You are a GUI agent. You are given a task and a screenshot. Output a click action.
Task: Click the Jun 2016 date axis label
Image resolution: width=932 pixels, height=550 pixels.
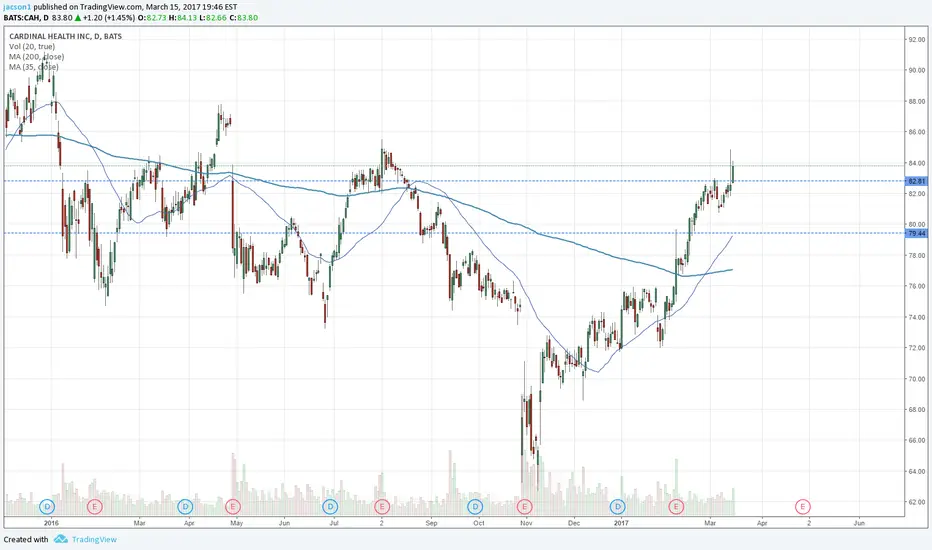[x=284, y=523]
